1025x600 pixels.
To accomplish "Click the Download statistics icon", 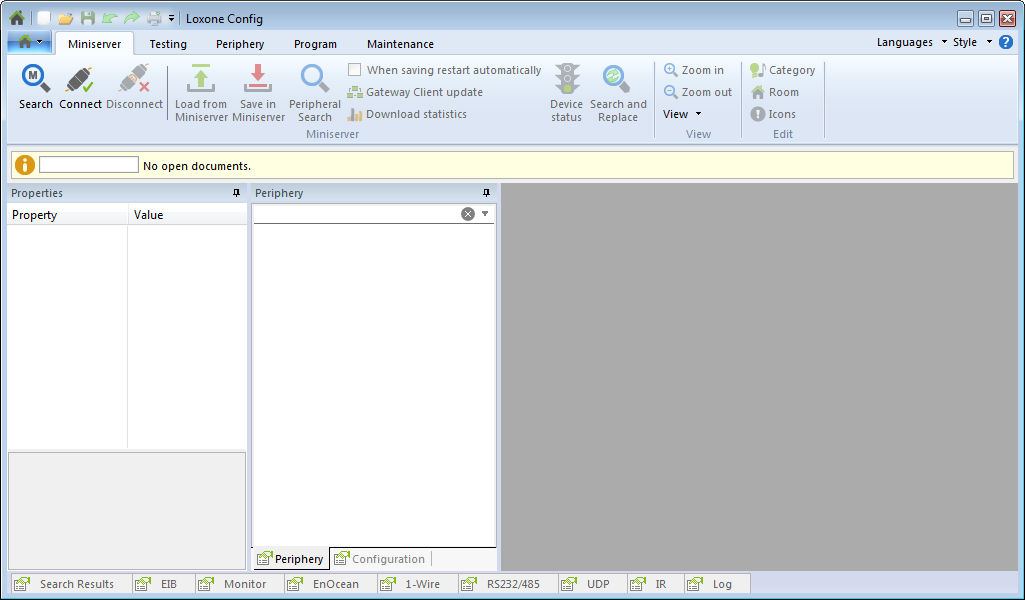I will point(406,114).
